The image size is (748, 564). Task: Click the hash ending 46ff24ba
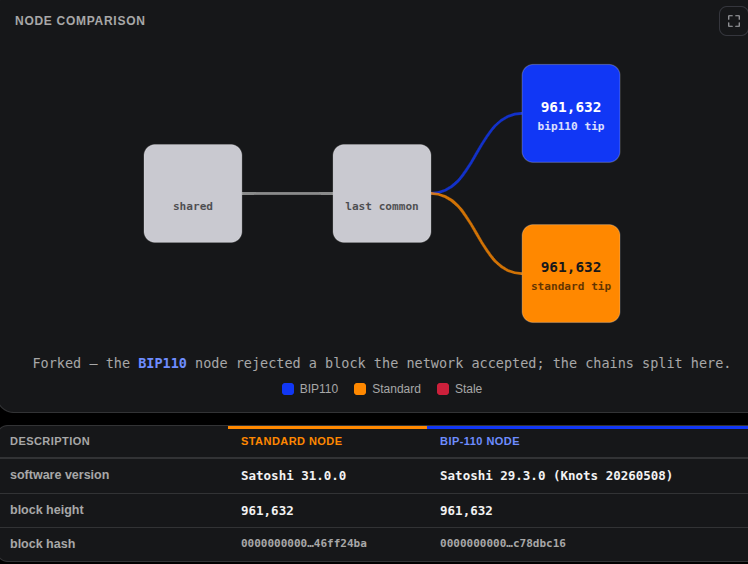[304, 543]
